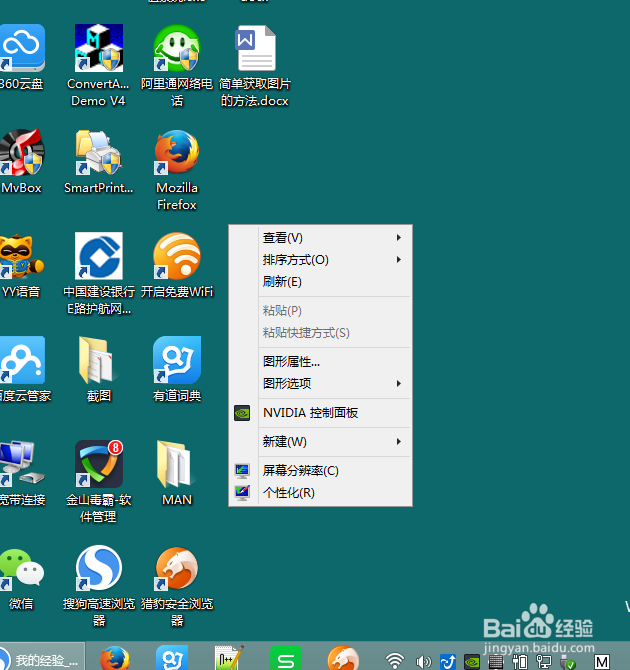
Task: Click green WPS spreadsheet taskbar icon
Action: coord(286,659)
